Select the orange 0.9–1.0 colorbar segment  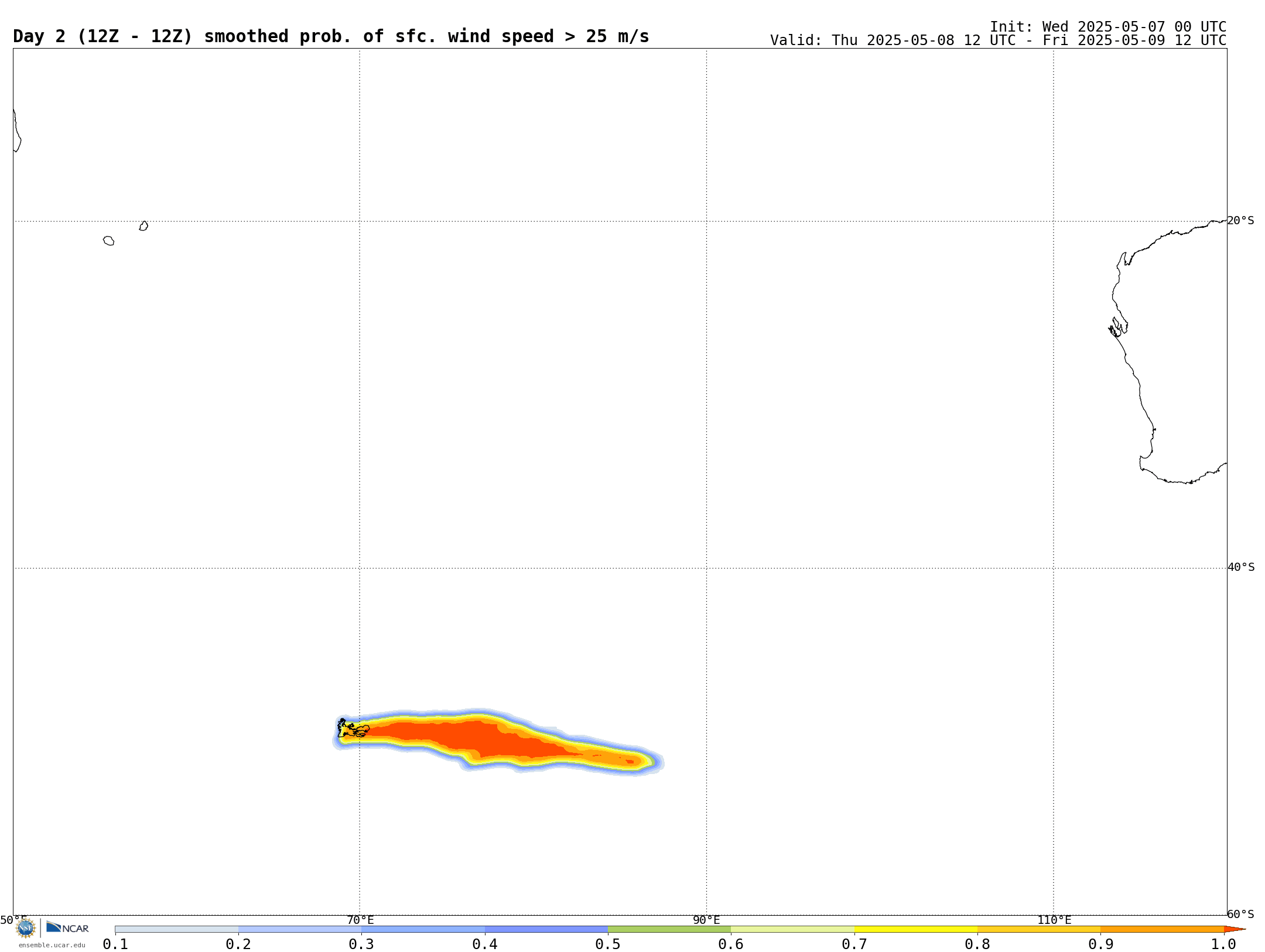(x=1162, y=929)
